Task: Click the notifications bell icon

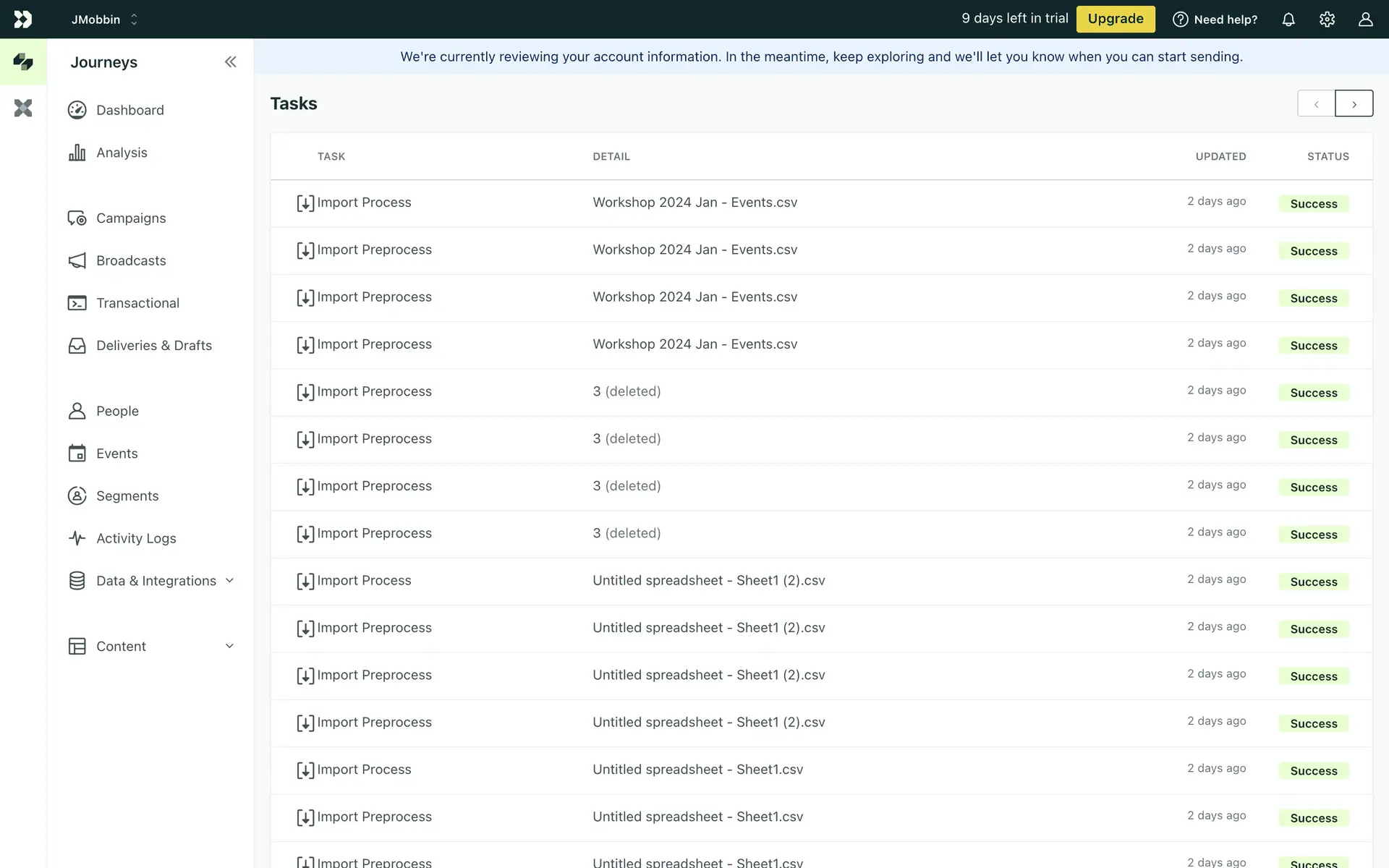Action: (x=1288, y=20)
